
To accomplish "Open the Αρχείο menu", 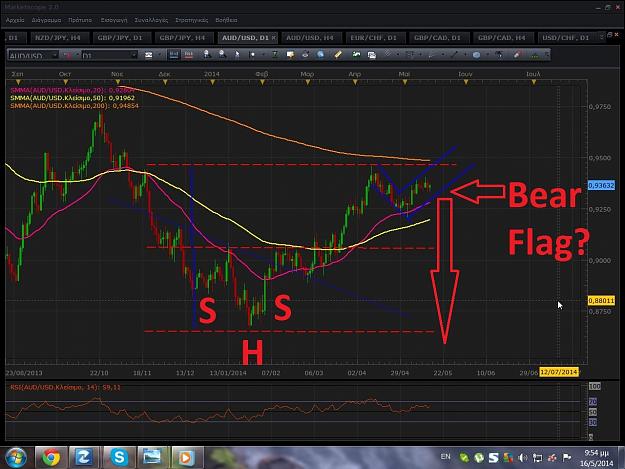I will [x=15, y=20].
